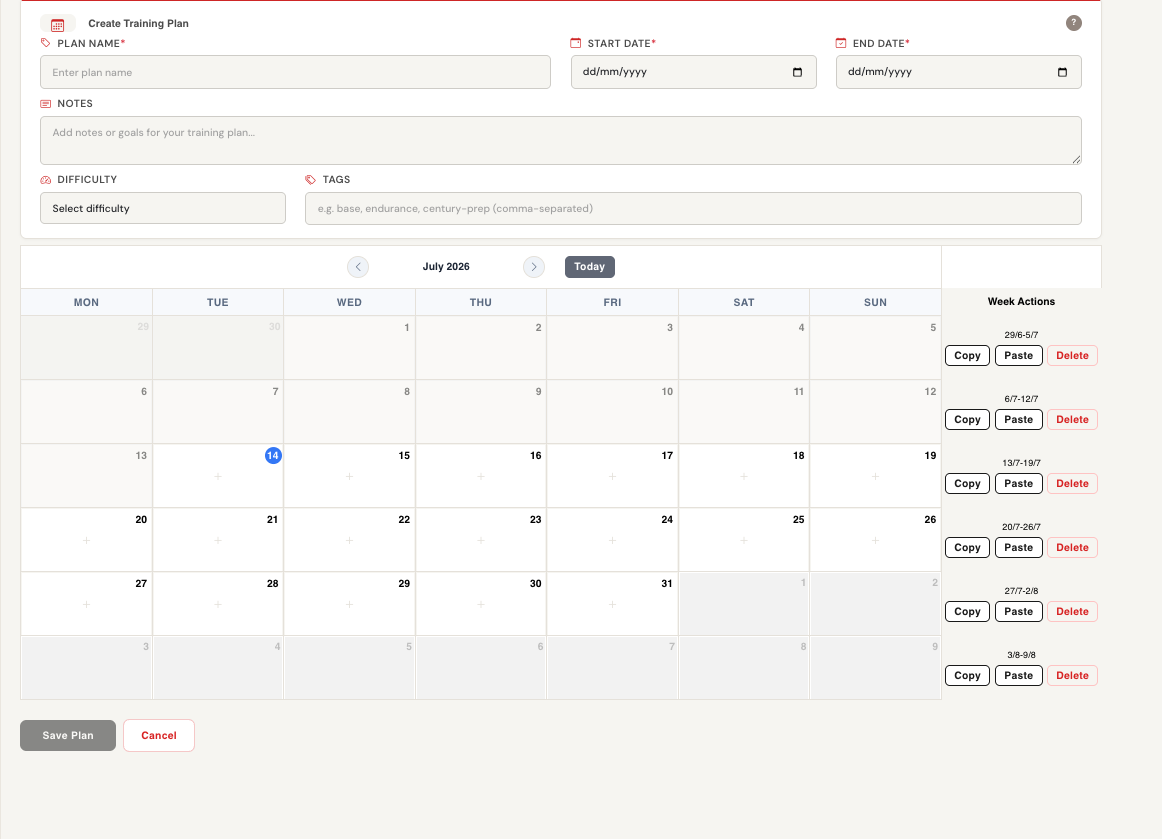Add workout on Friday 24 via plus icon
Image resolution: width=1162 pixels, height=839 pixels.
click(x=612, y=540)
